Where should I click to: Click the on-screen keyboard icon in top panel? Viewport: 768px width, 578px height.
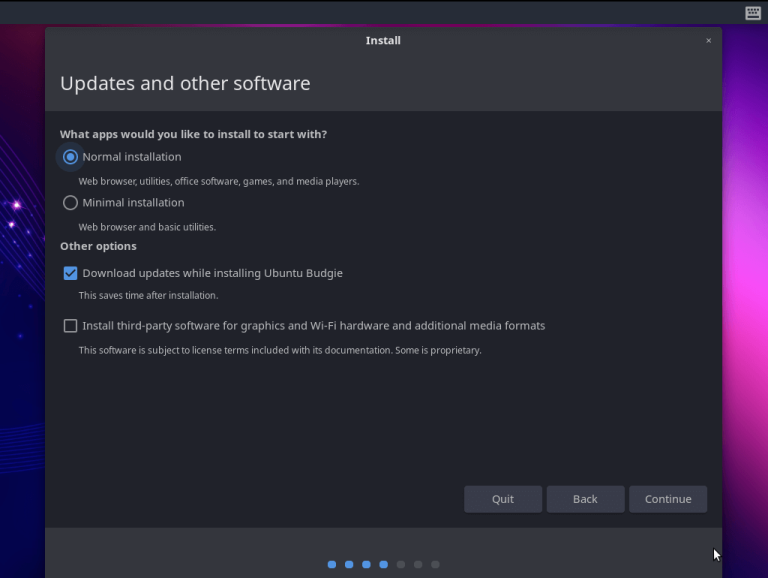coord(753,13)
